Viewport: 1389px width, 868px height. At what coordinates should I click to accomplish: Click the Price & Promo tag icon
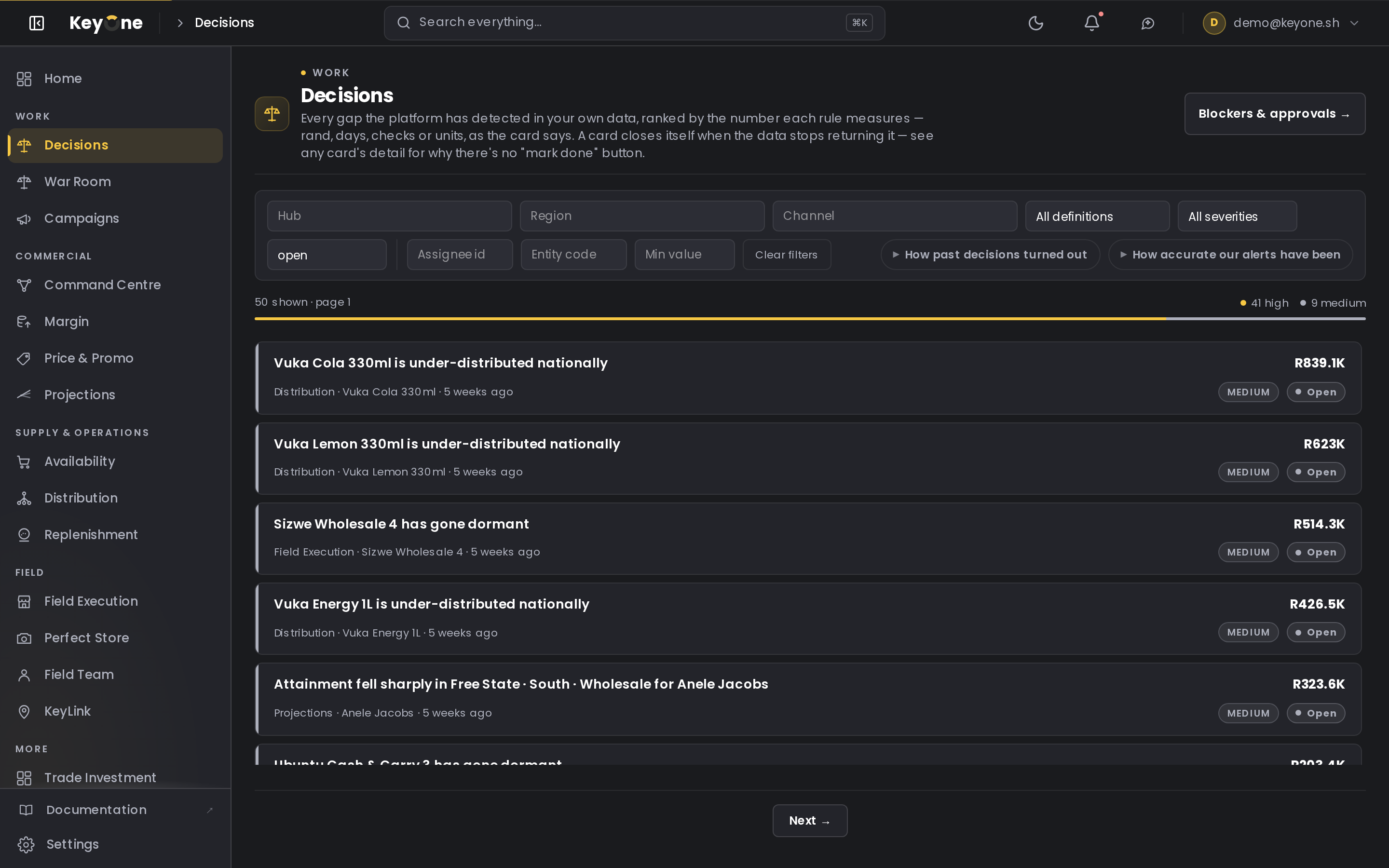tap(24, 358)
